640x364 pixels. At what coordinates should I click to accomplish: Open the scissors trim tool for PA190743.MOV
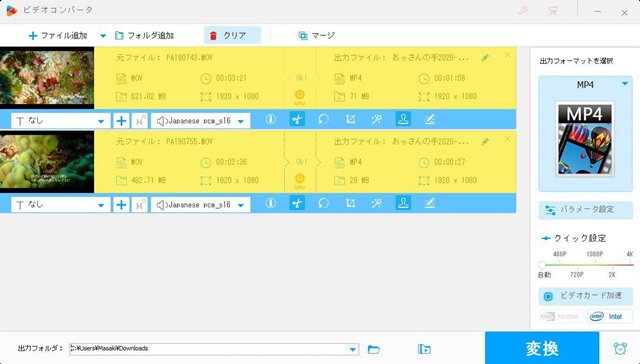(x=297, y=119)
